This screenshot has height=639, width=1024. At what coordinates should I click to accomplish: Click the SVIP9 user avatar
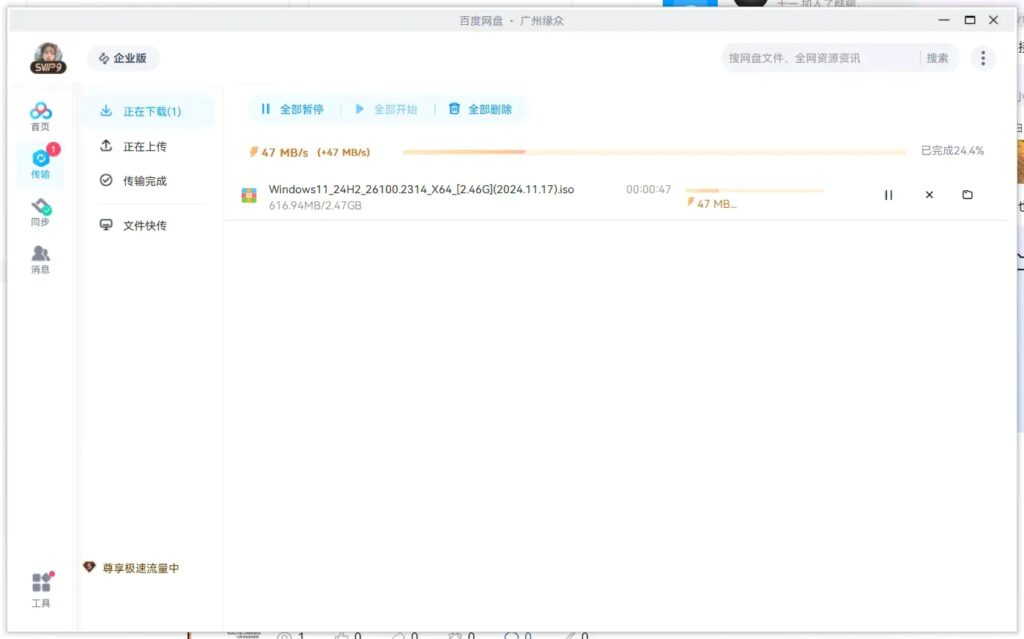pyautogui.click(x=48, y=59)
